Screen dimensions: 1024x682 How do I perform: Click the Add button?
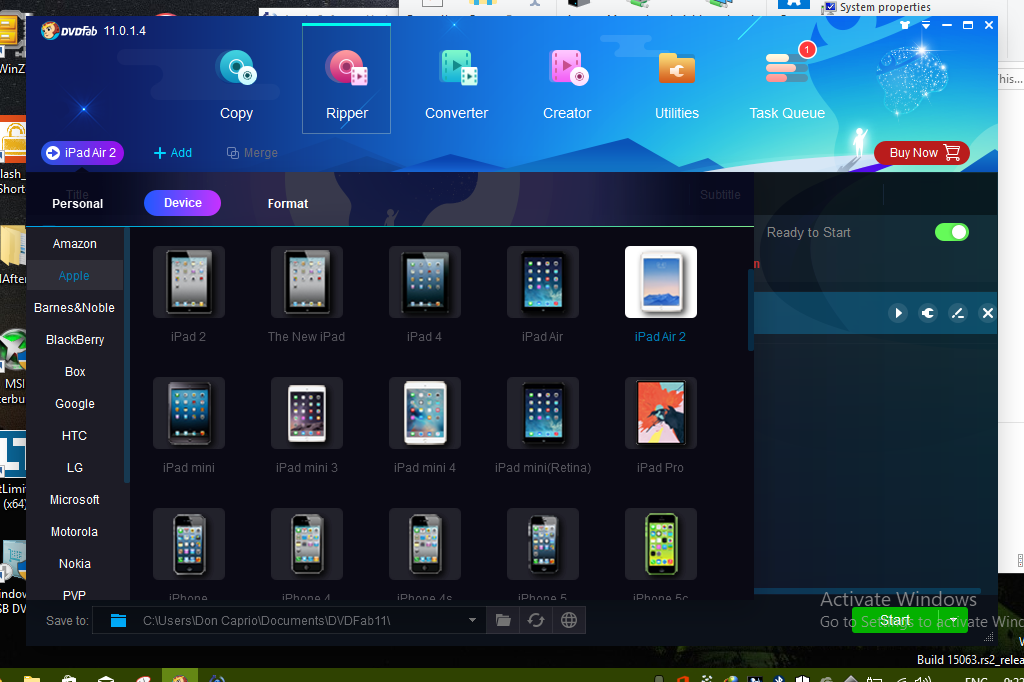click(173, 153)
